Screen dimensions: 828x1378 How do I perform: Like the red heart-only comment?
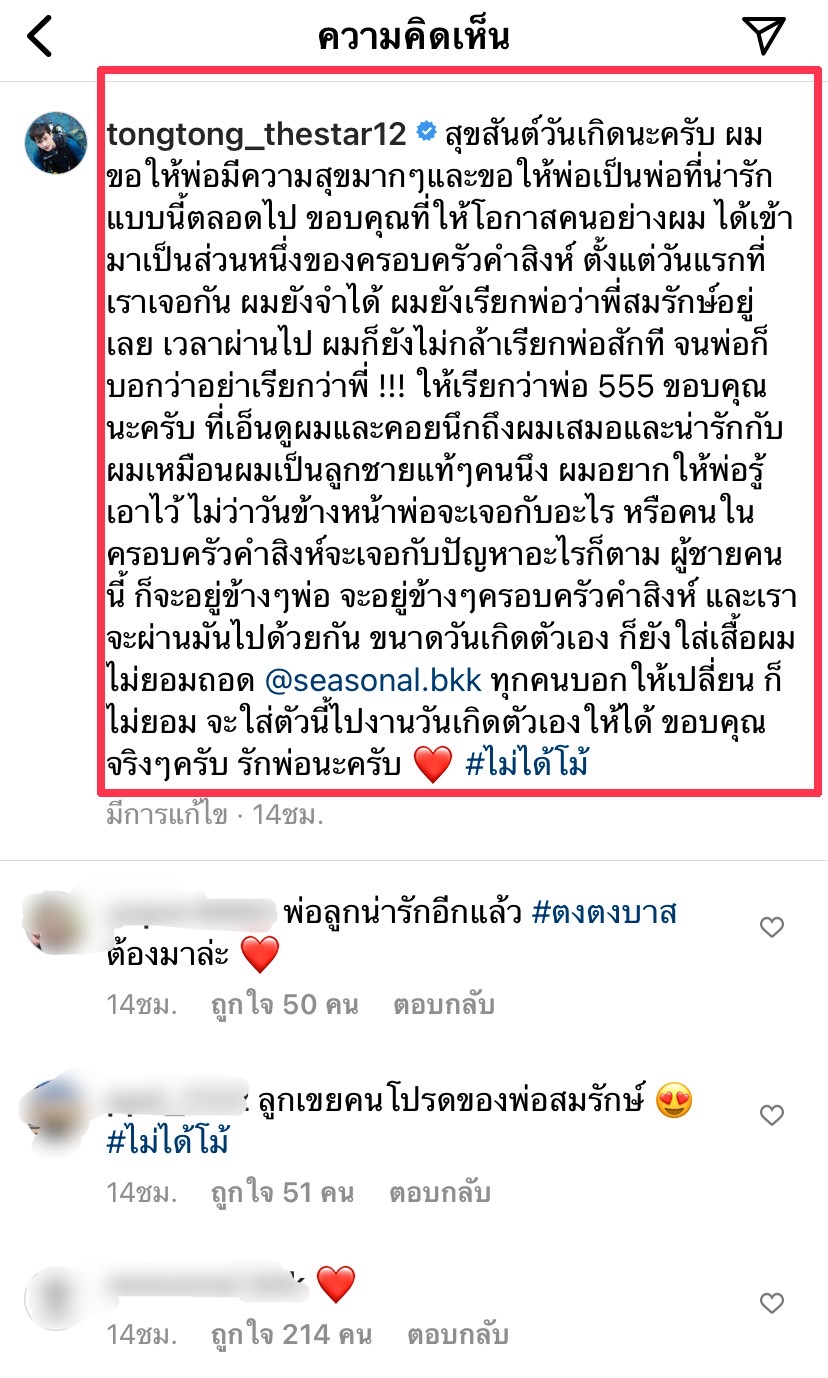pyautogui.click(x=772, y=1303)
